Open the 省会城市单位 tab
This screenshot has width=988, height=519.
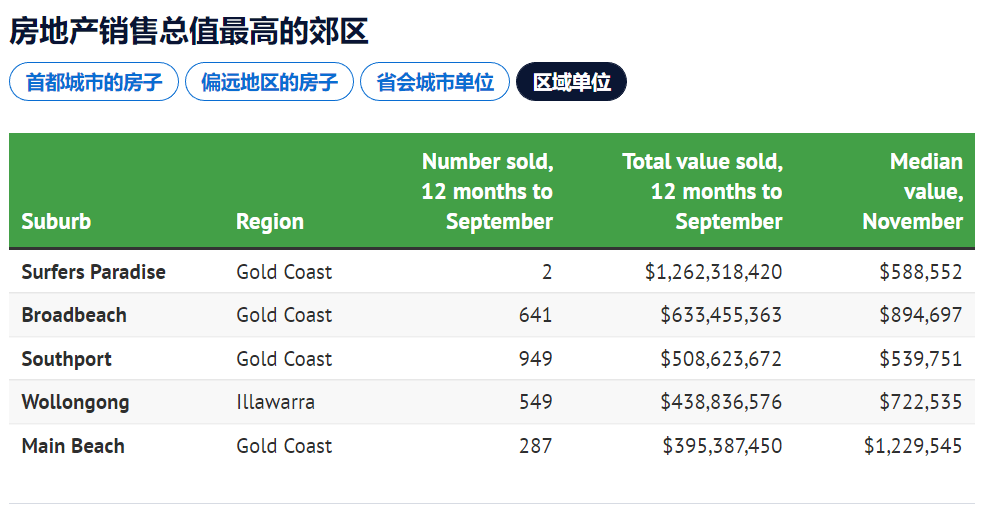(435, 82)
